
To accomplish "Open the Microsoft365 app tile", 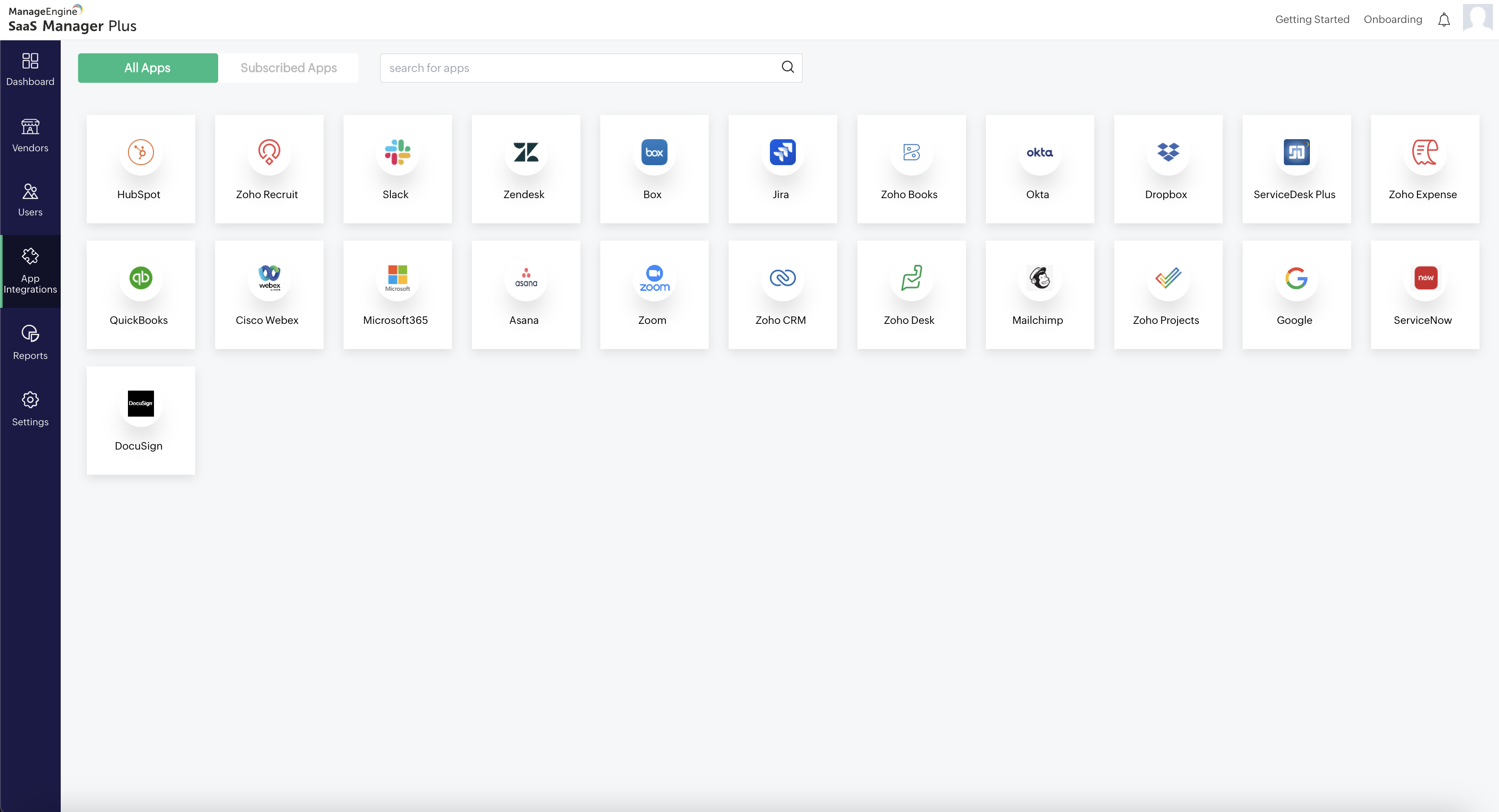I will (x=397, y=294).
